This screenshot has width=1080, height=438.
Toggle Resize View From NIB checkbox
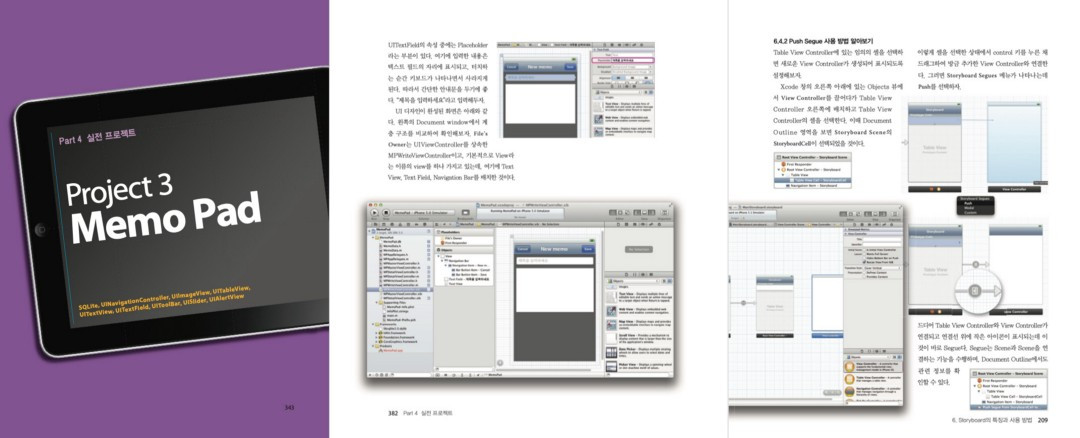click(x=864, y=262)
